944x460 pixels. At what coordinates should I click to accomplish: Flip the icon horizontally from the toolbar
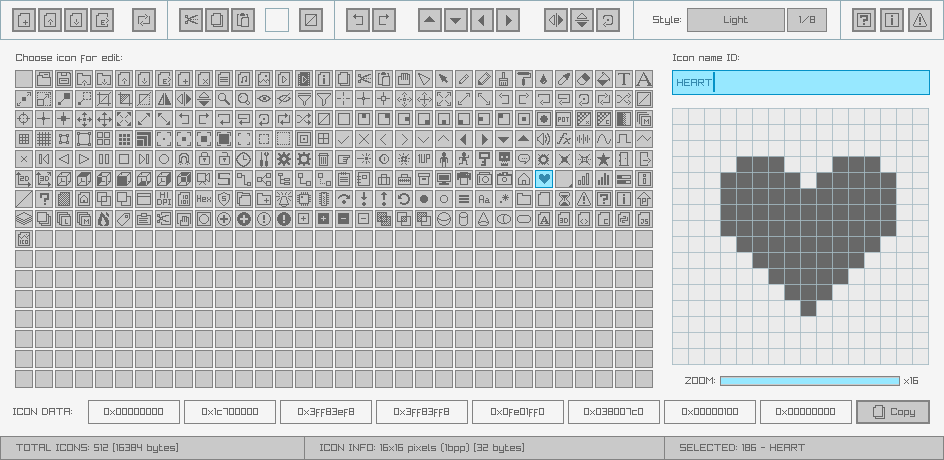click(x=555, y=20)
